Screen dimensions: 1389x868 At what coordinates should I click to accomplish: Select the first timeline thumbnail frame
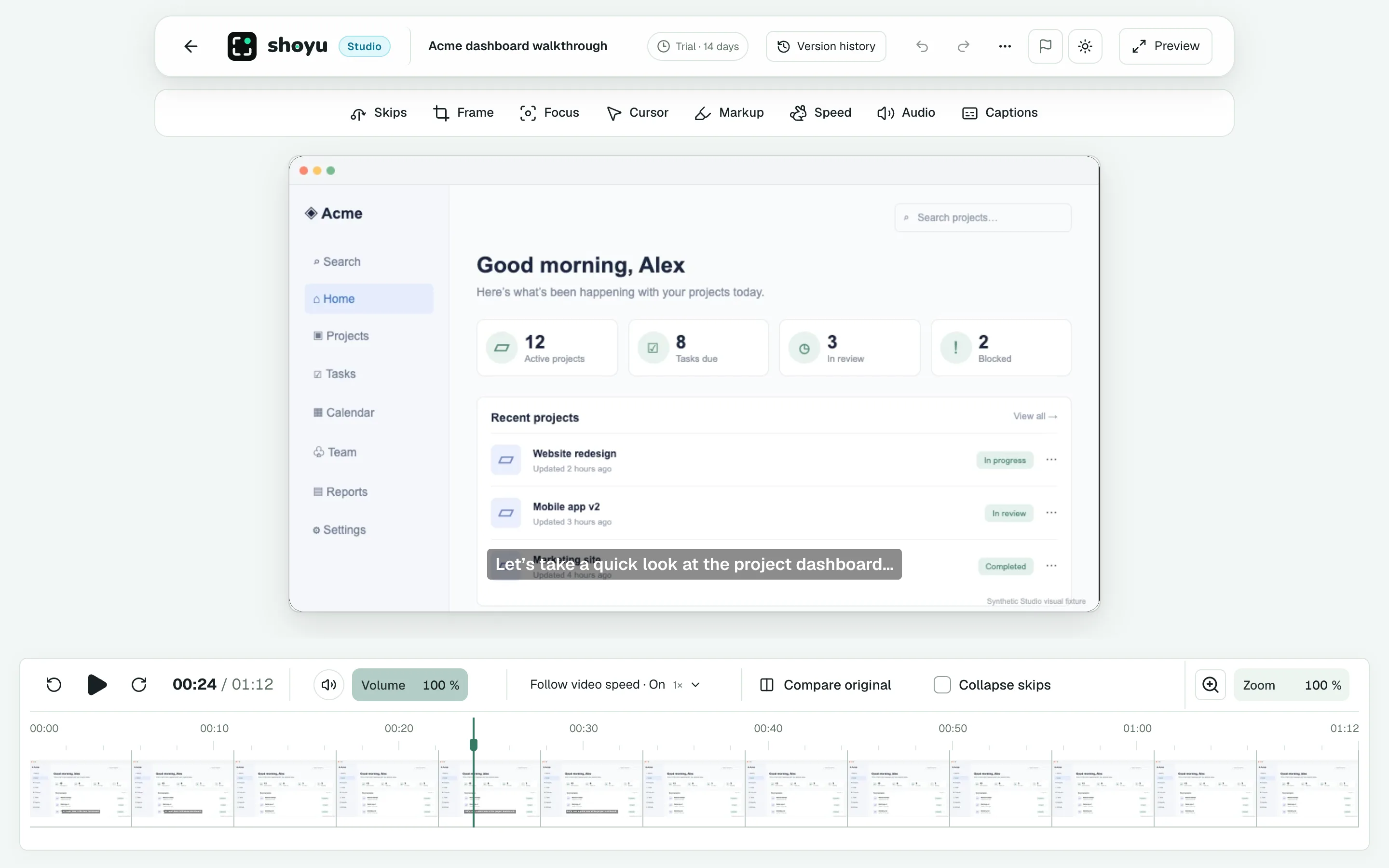tap(81, 788)
